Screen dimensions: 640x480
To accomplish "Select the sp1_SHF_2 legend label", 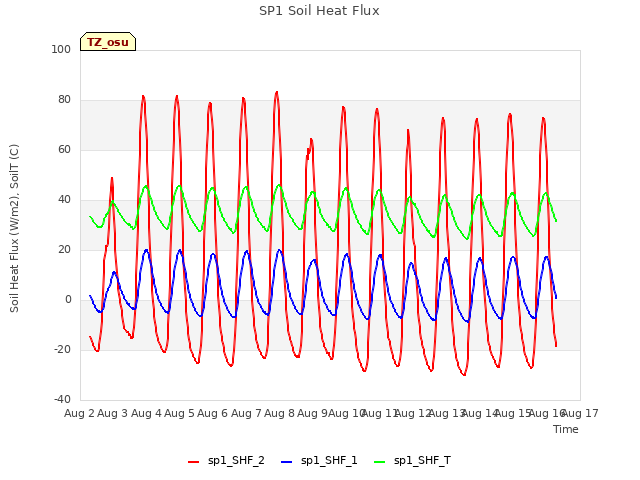I will pos(236,460).
